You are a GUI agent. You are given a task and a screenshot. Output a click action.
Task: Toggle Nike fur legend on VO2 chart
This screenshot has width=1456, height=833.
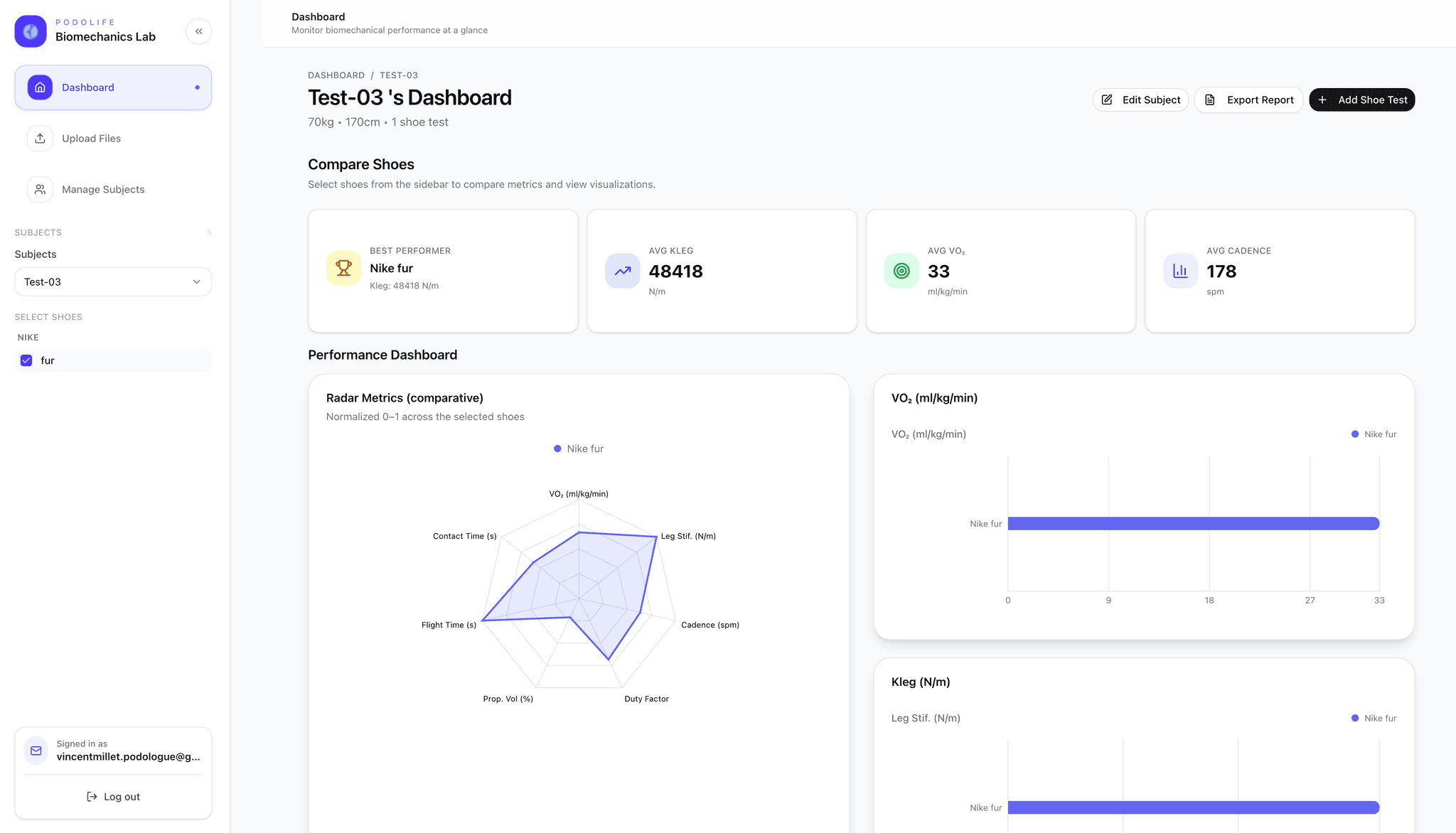[1374, 434]
